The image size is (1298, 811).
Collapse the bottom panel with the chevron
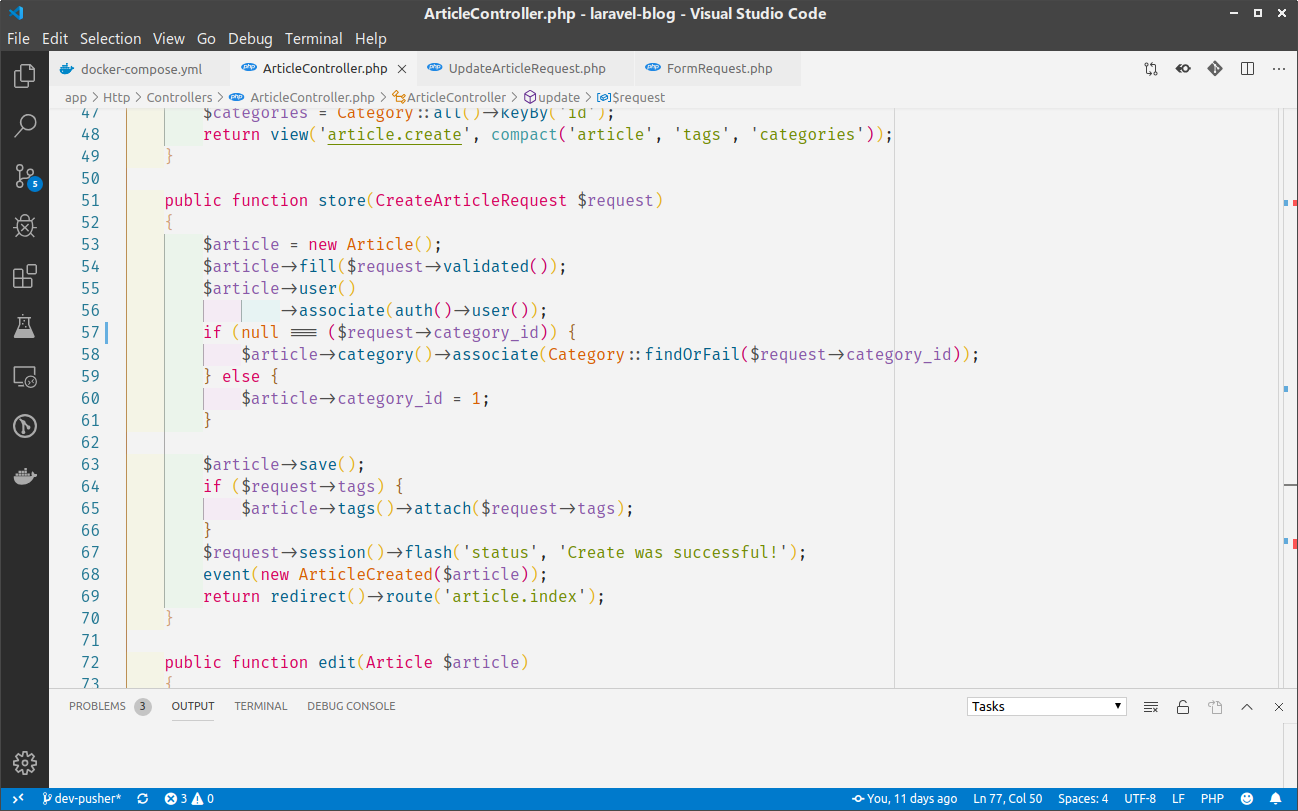(1247, 707)
